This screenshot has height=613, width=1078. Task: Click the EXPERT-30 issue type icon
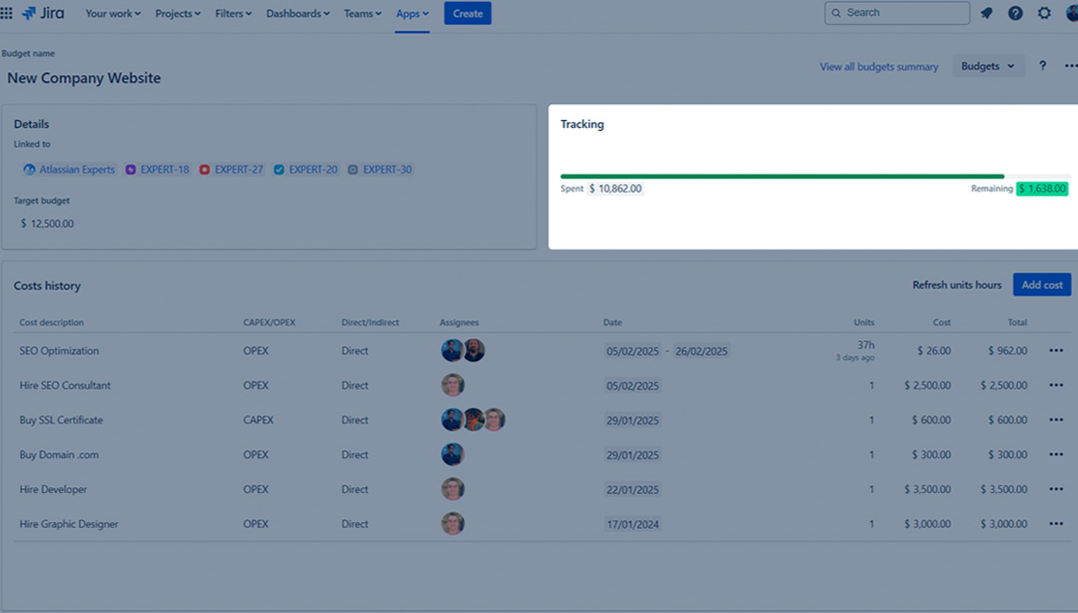coord(353,169)
